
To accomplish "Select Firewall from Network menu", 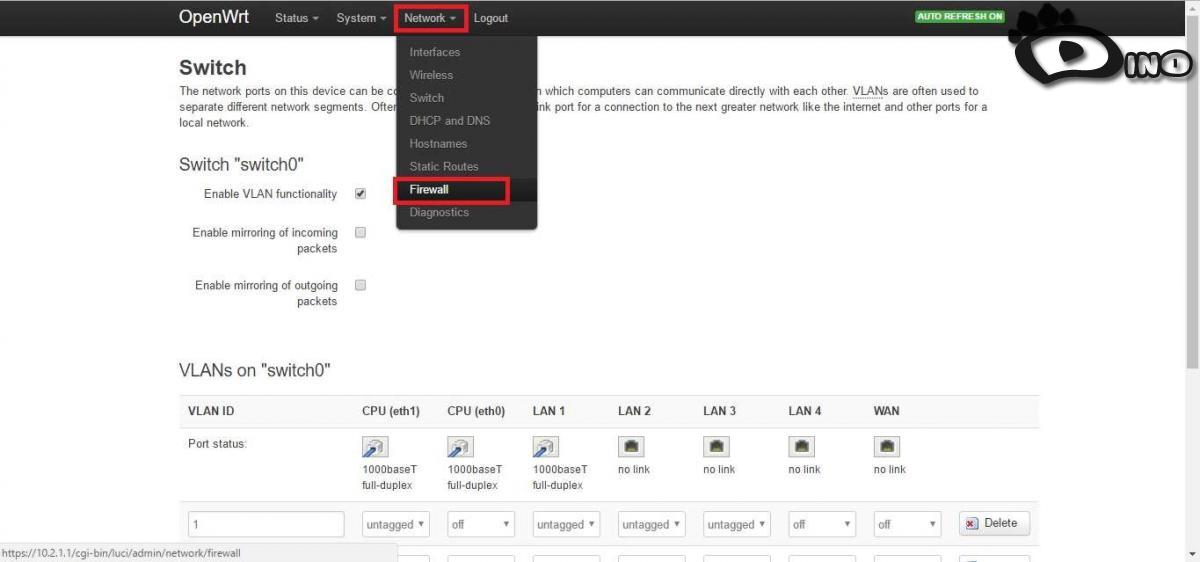I will [429, 190].
